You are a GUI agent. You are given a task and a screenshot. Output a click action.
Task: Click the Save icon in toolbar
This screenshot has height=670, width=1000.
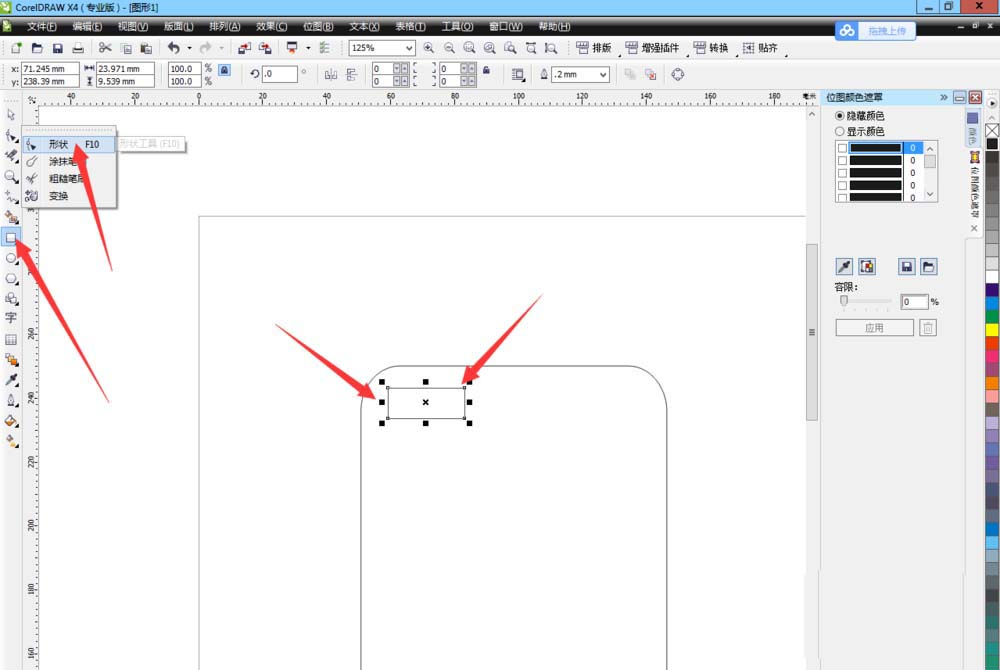click(x=57, y=48)
